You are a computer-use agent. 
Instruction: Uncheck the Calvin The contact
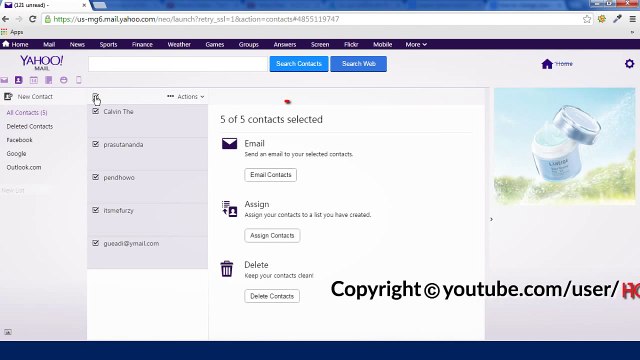(x=96, y=111)
